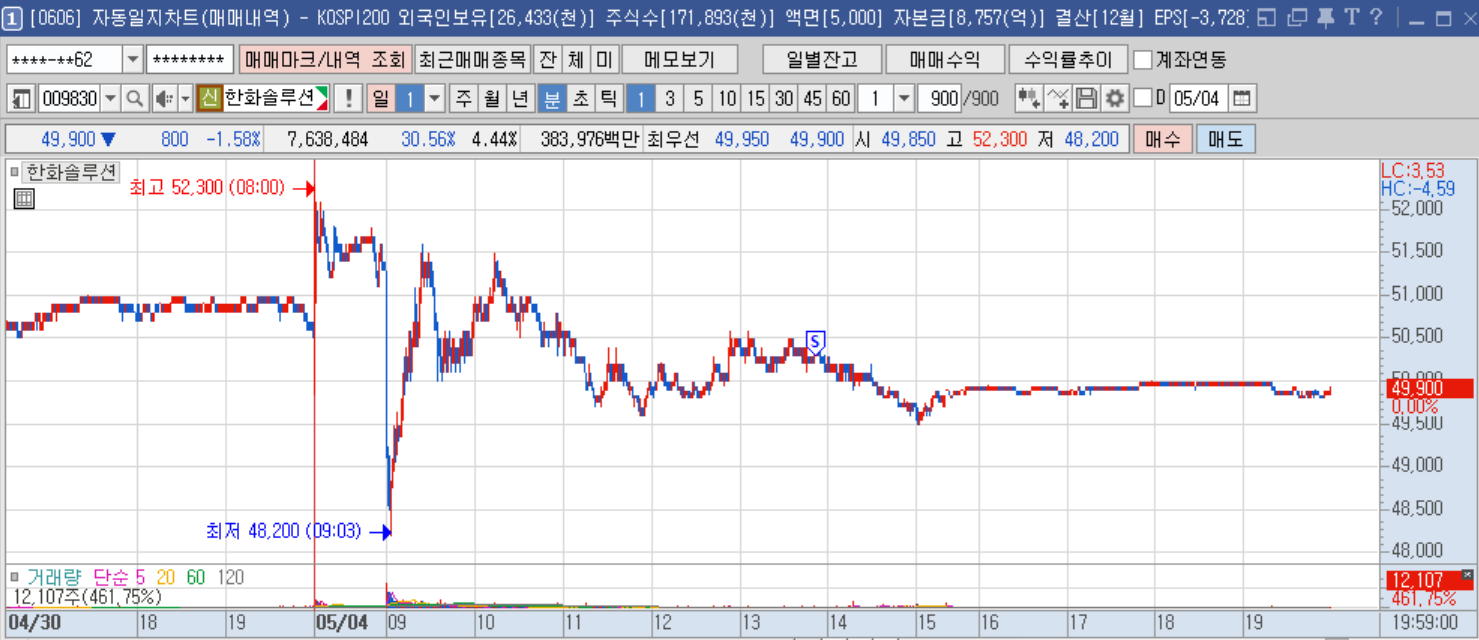Viewport: 1479px width, 640px height.
Task: Select the 10 minute interval
Action: [x=727, y=99]
